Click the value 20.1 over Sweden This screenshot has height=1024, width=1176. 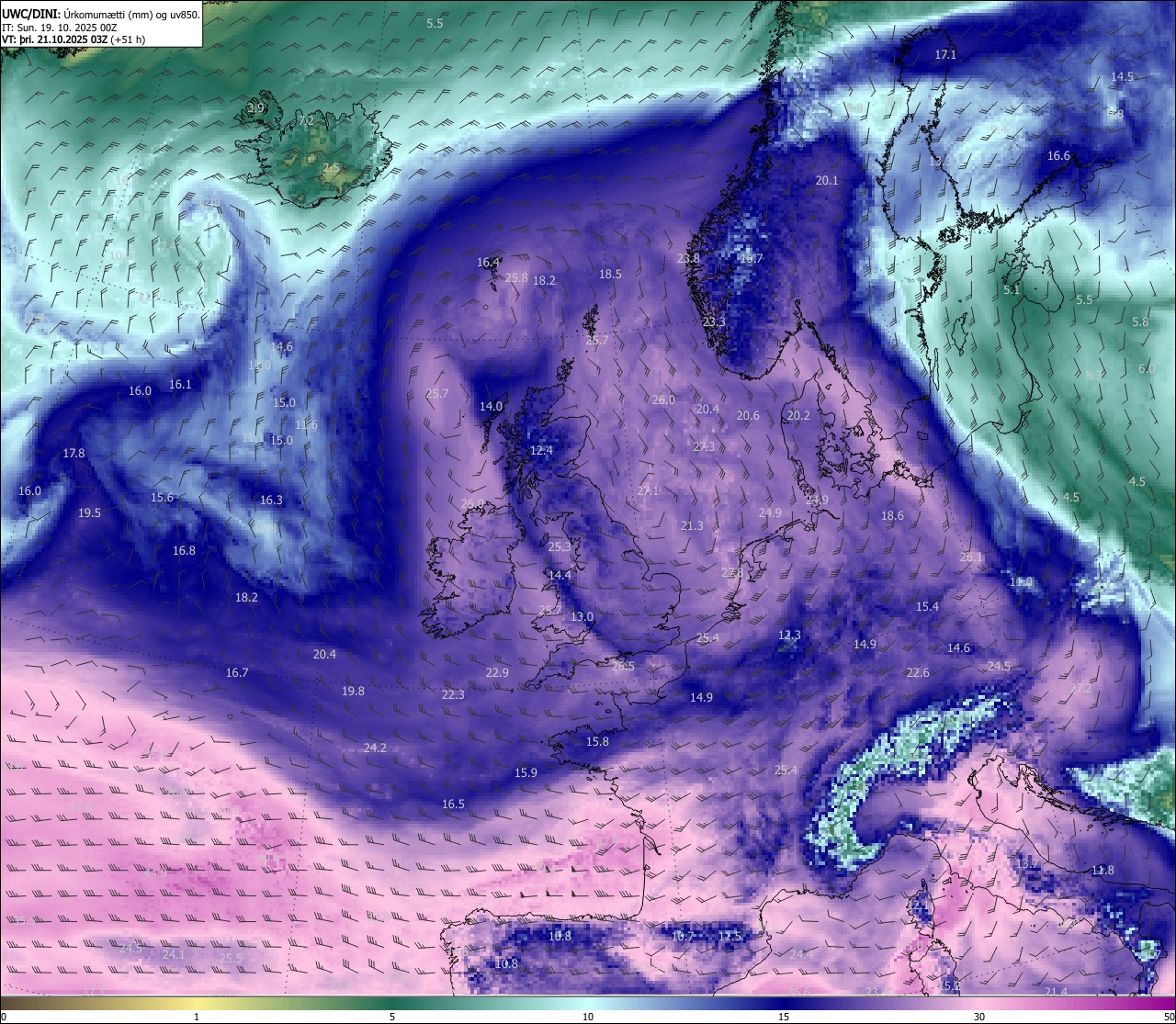827,181
